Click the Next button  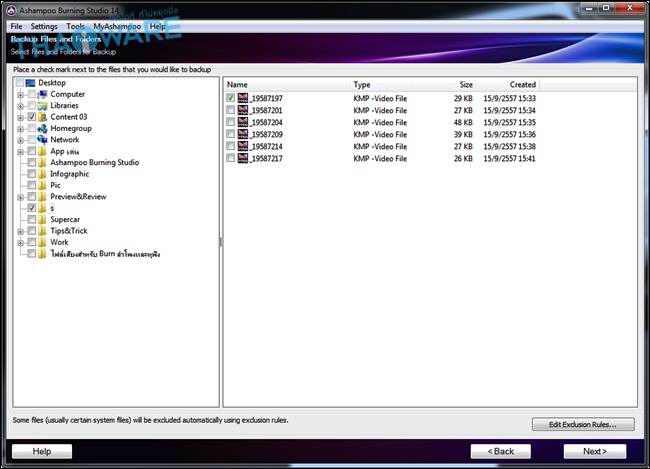595,451
